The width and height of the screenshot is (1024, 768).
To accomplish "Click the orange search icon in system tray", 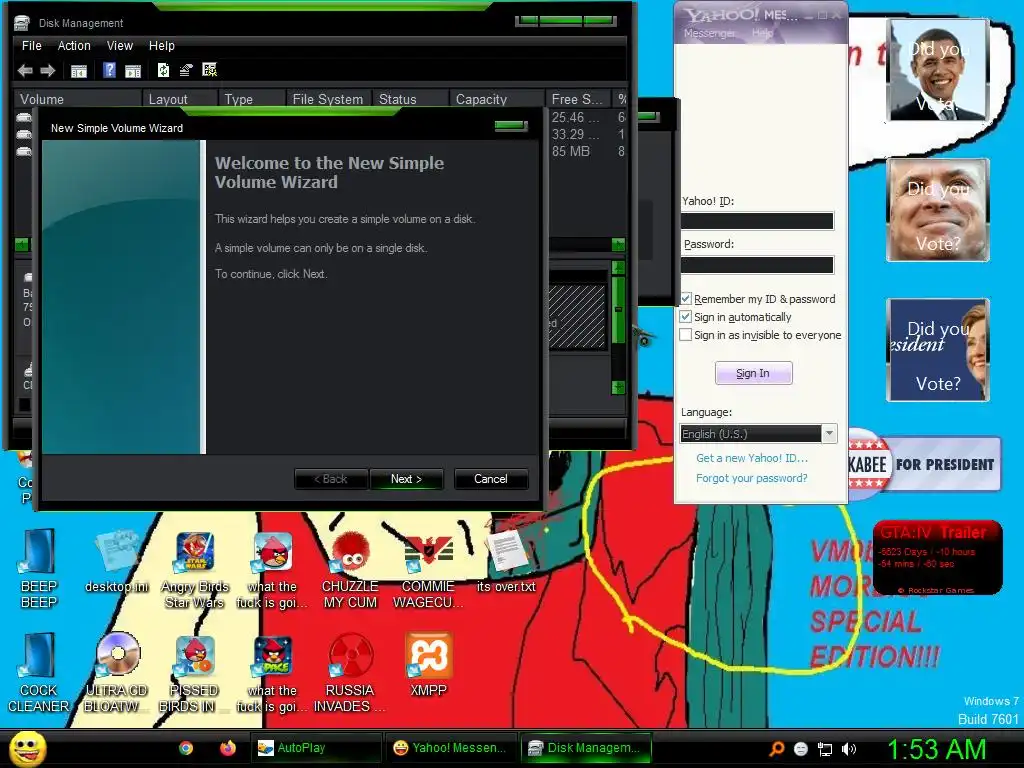I will [776, 749].
